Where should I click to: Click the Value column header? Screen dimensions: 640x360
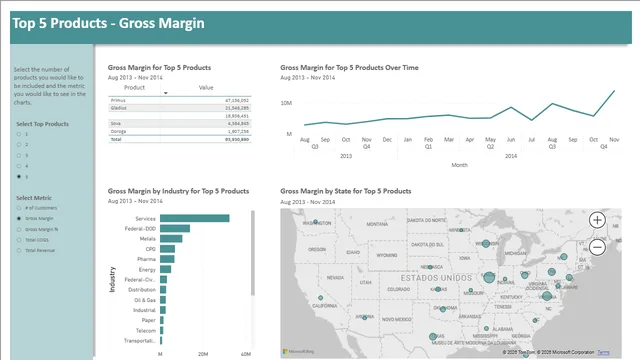[x=206, y=87]
